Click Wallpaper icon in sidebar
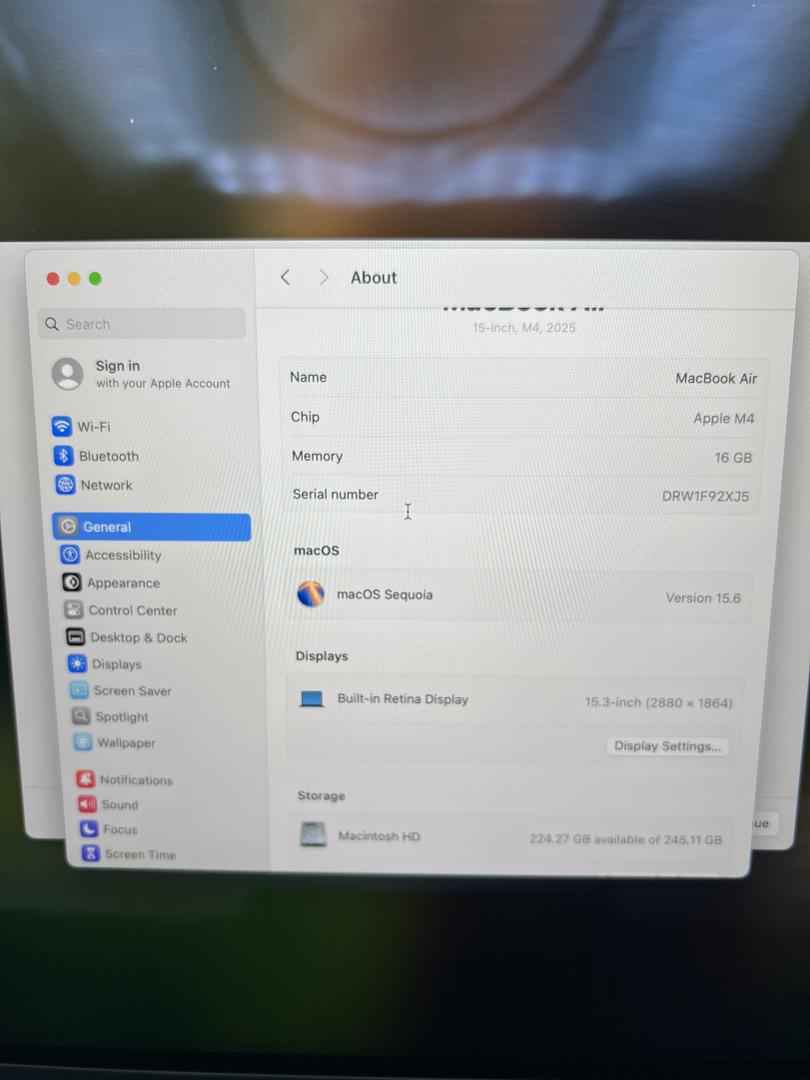Viewport: 810px width, 1080px height. pyautogui.click(x=83, y=742)
